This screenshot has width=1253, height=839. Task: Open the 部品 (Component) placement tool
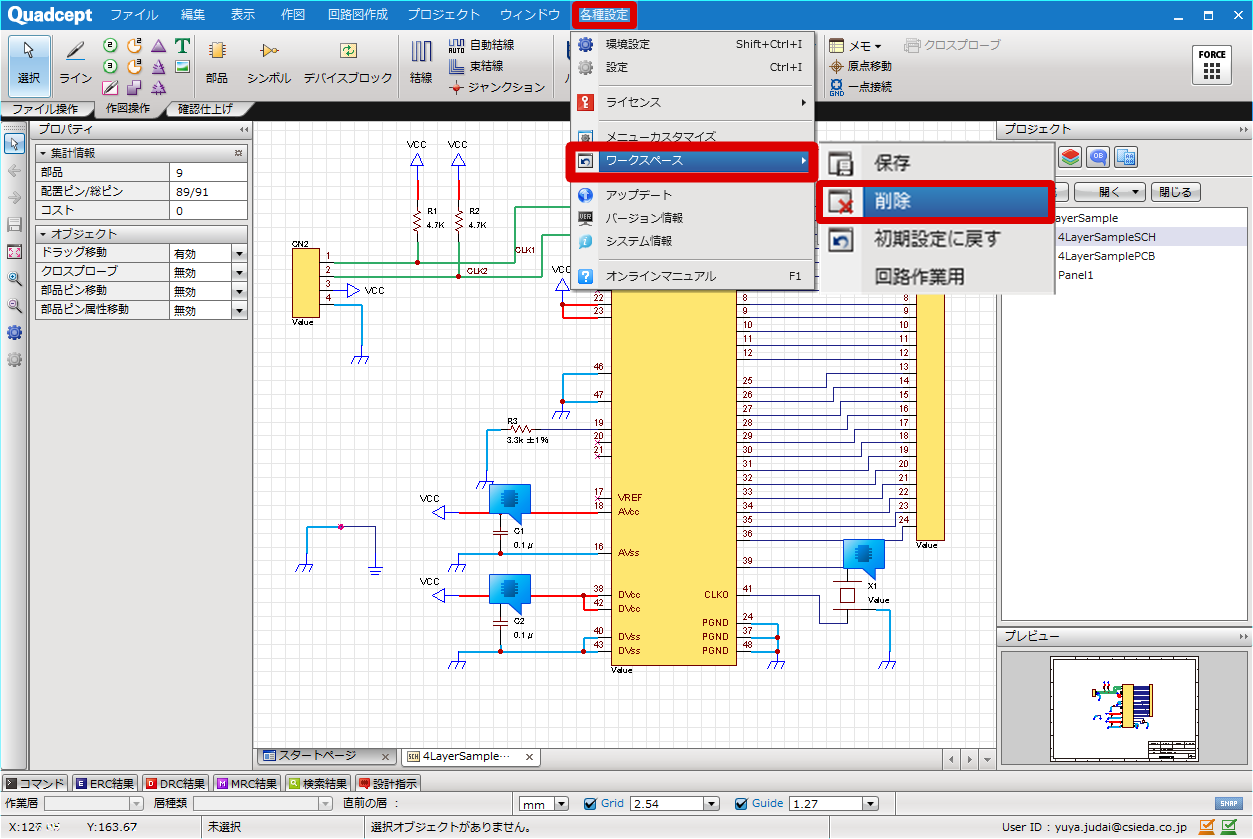(216, 63)
